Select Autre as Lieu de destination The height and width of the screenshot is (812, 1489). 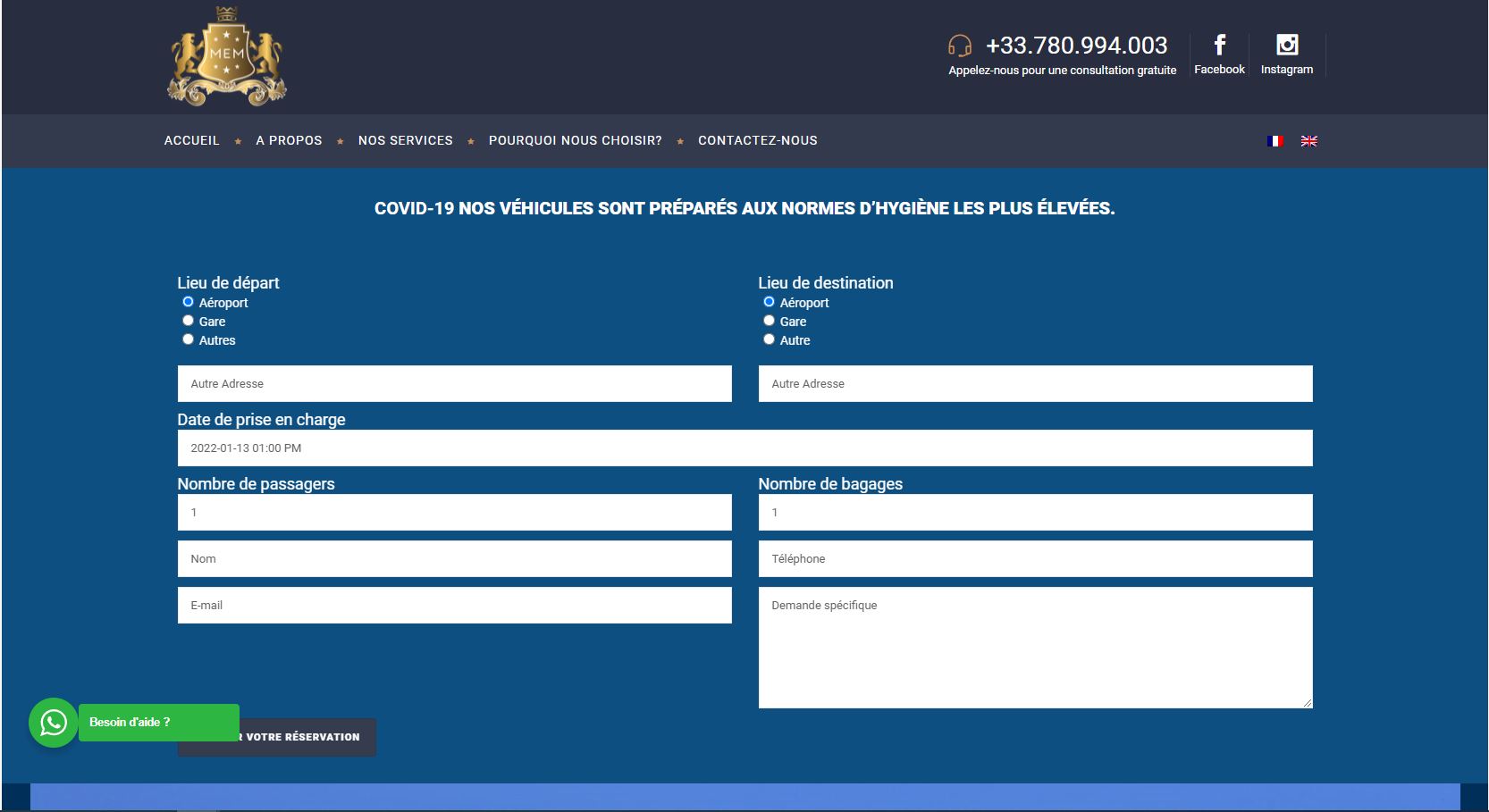769,339
